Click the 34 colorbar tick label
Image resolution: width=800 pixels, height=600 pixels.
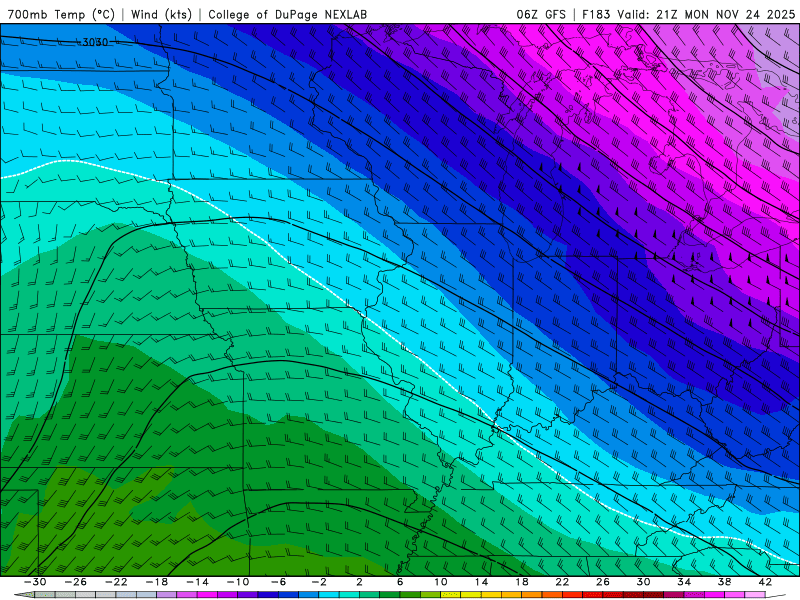click(x=684, y=582)
